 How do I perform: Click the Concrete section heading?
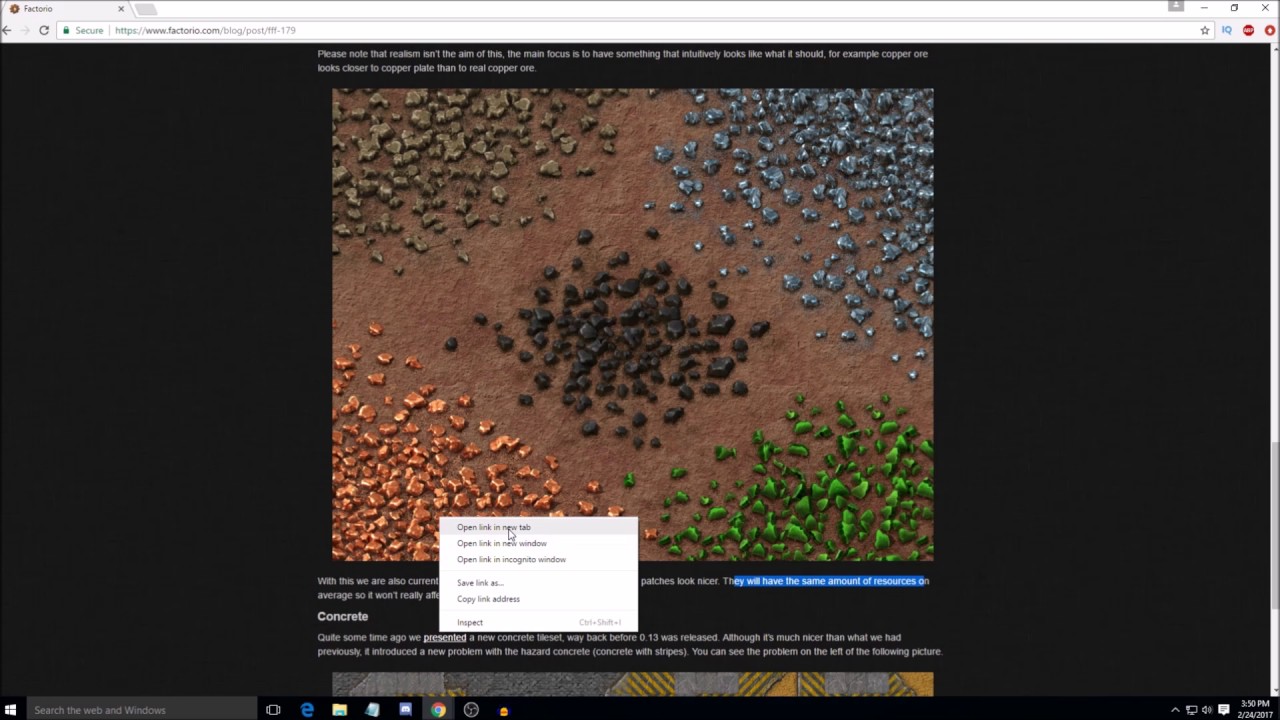click(343, 616)
